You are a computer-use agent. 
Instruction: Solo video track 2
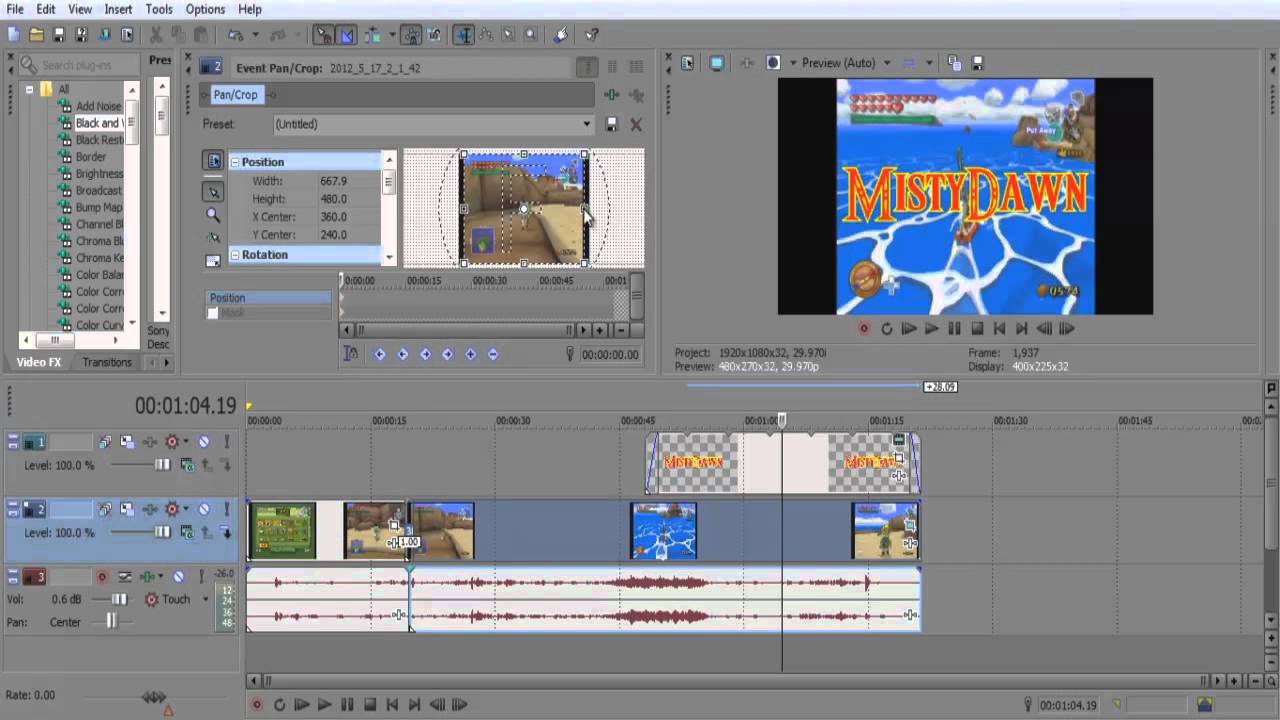pyautogui.click(x=227, y=509)
